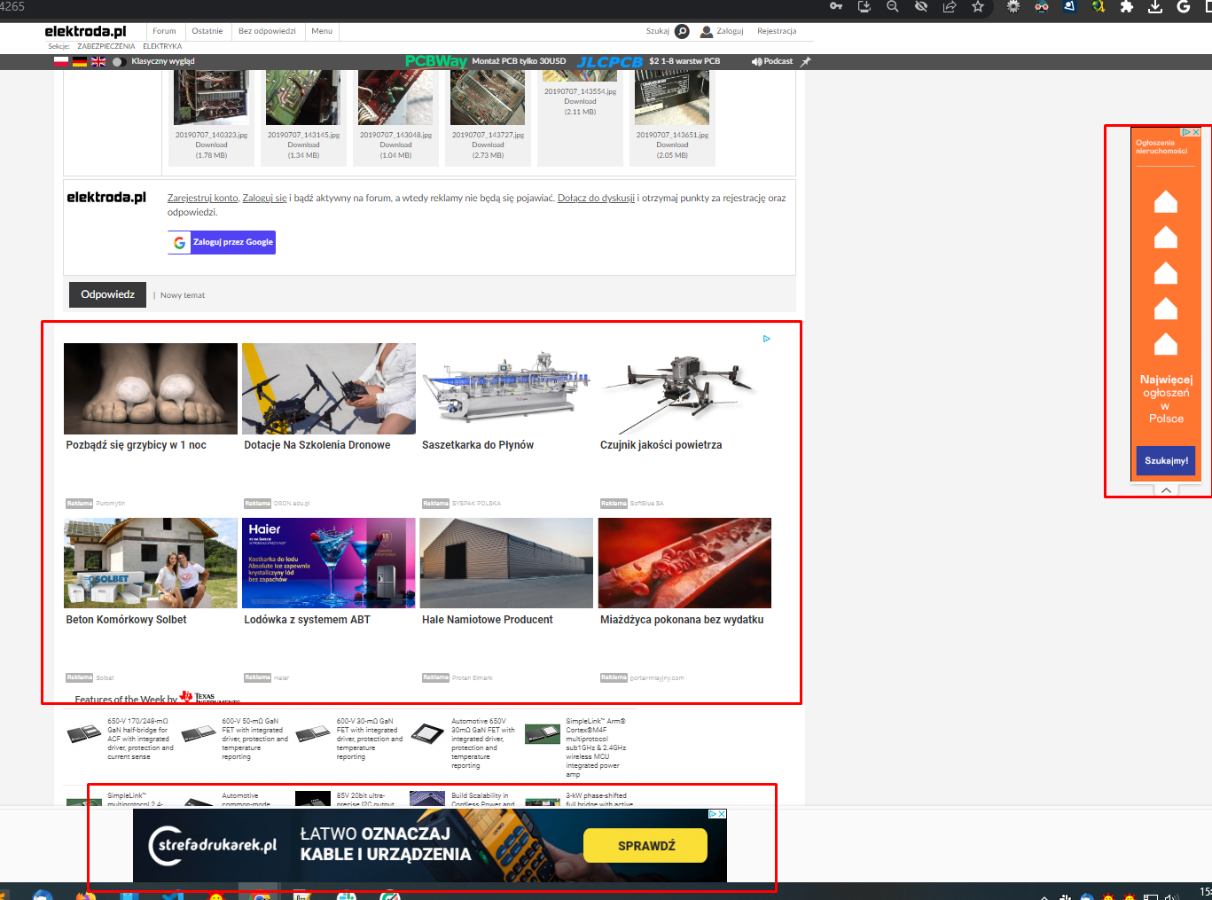Click the Zaloguj login link in header
1212x900 pixels.
[731, 31]
